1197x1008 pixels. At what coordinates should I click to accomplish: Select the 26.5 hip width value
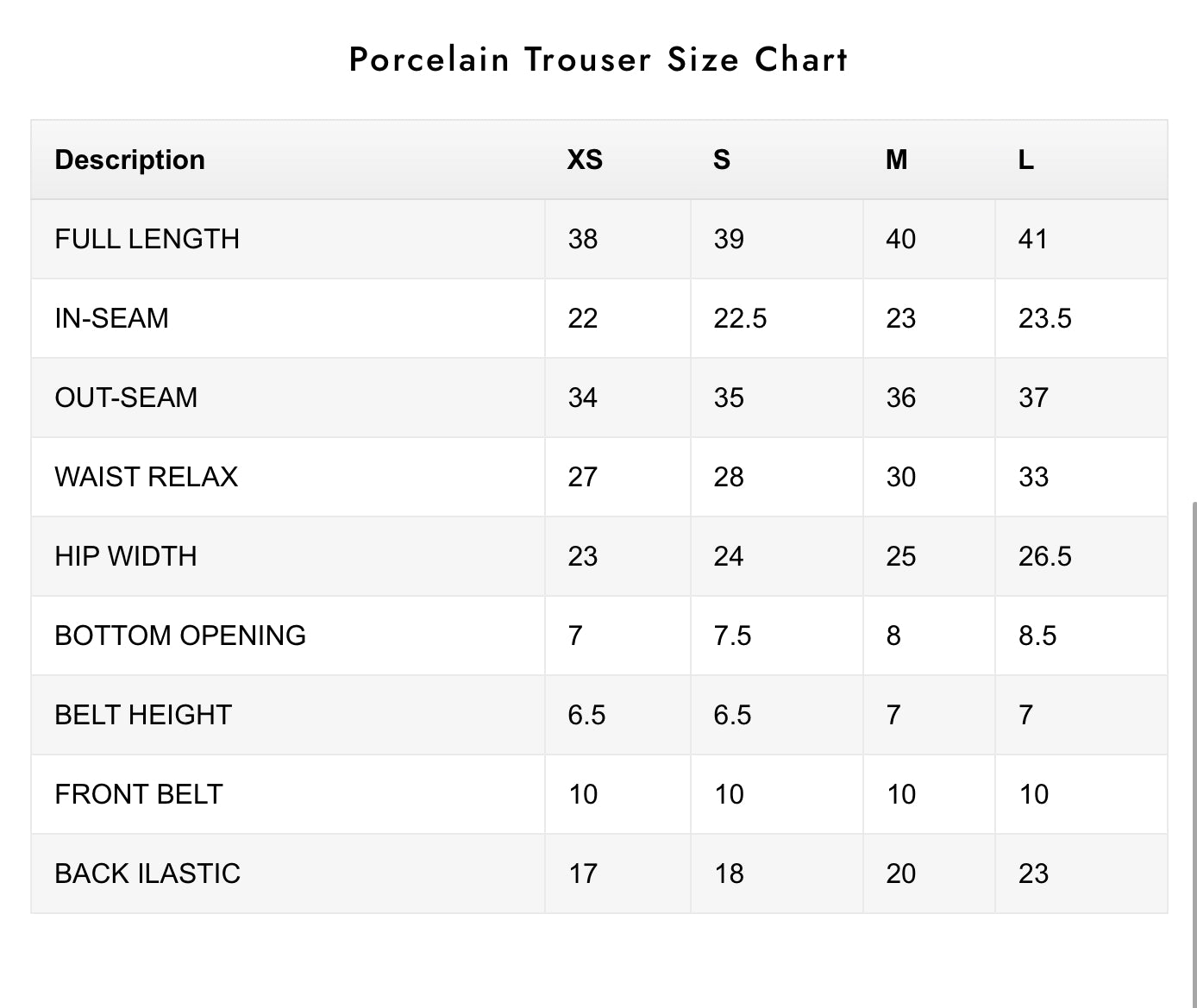point(1044,556)
